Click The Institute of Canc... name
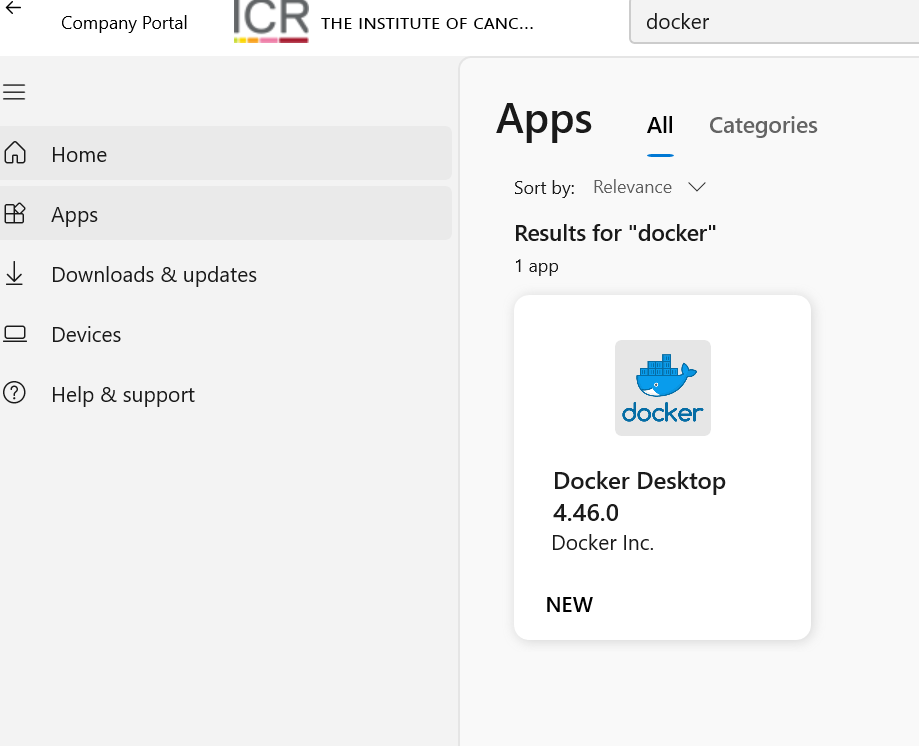 coord(427,23)
